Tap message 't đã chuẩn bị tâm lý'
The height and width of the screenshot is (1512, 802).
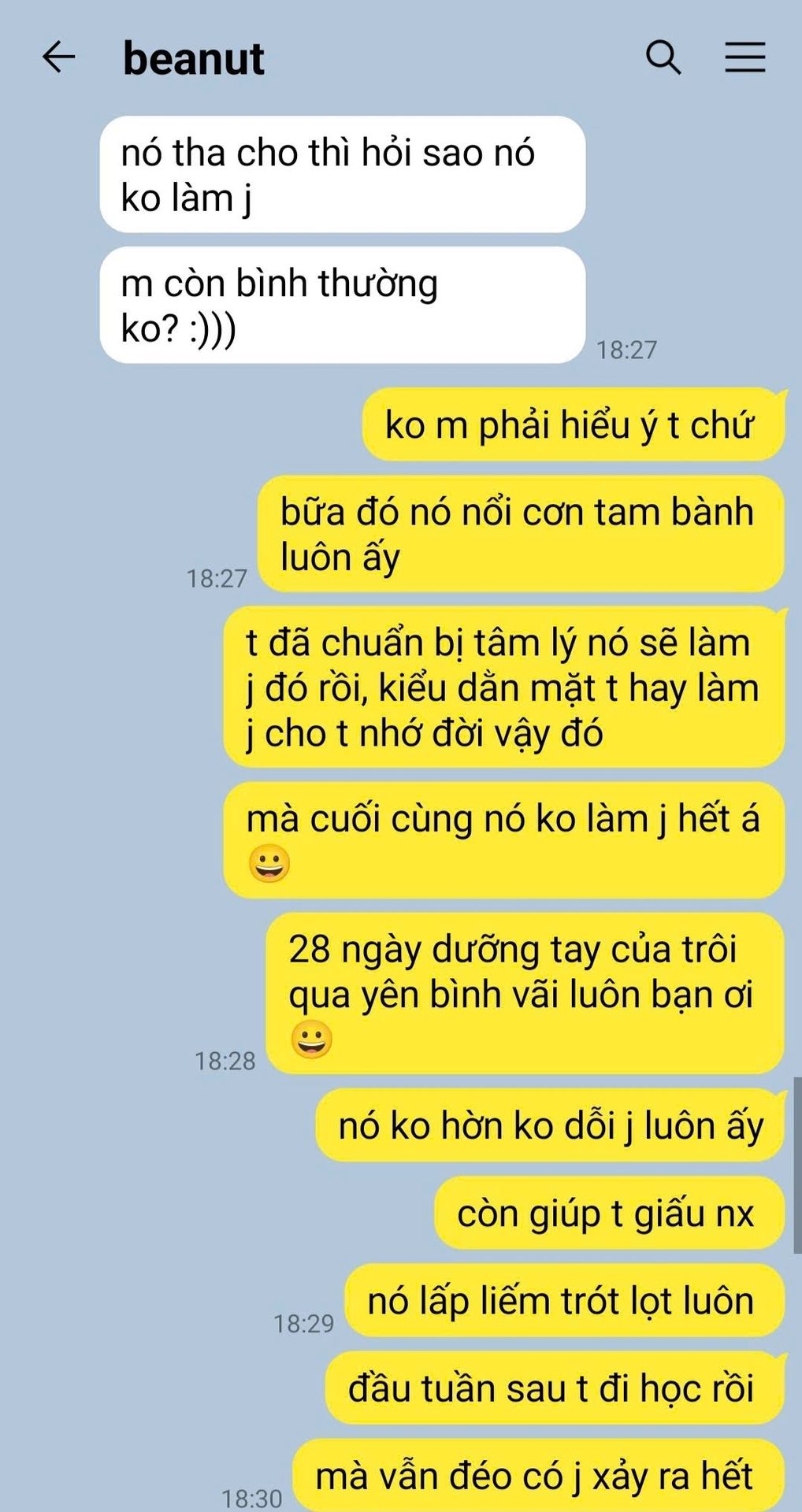point(504,687)
